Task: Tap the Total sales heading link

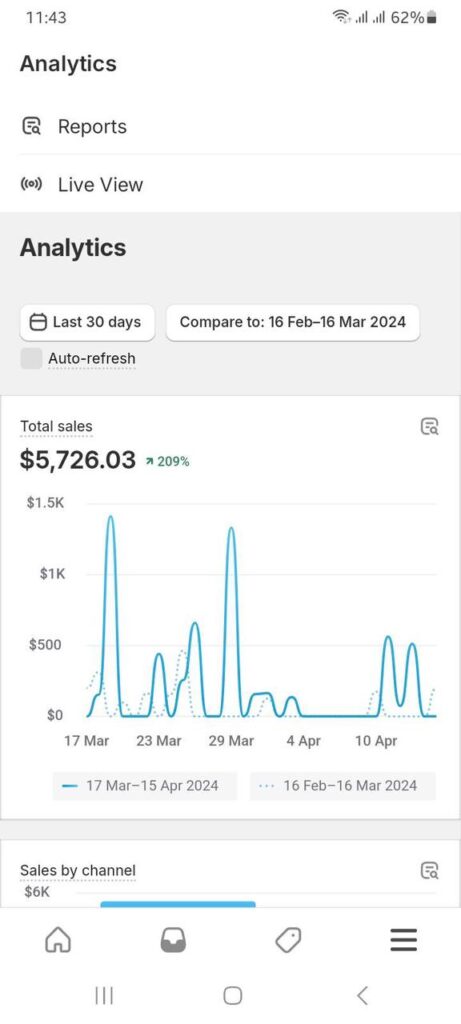Action: pos(56,426)
